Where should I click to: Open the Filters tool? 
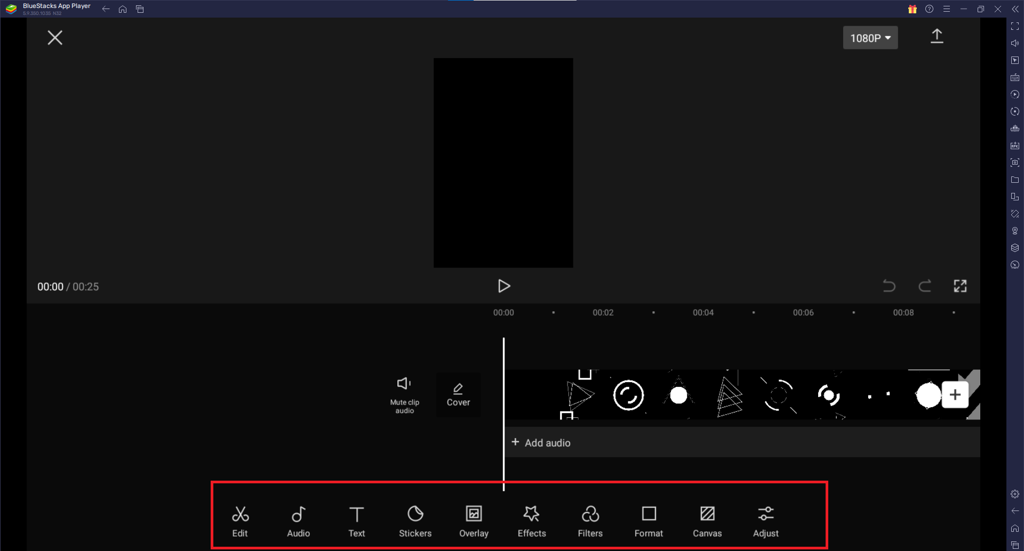[590, 519]
